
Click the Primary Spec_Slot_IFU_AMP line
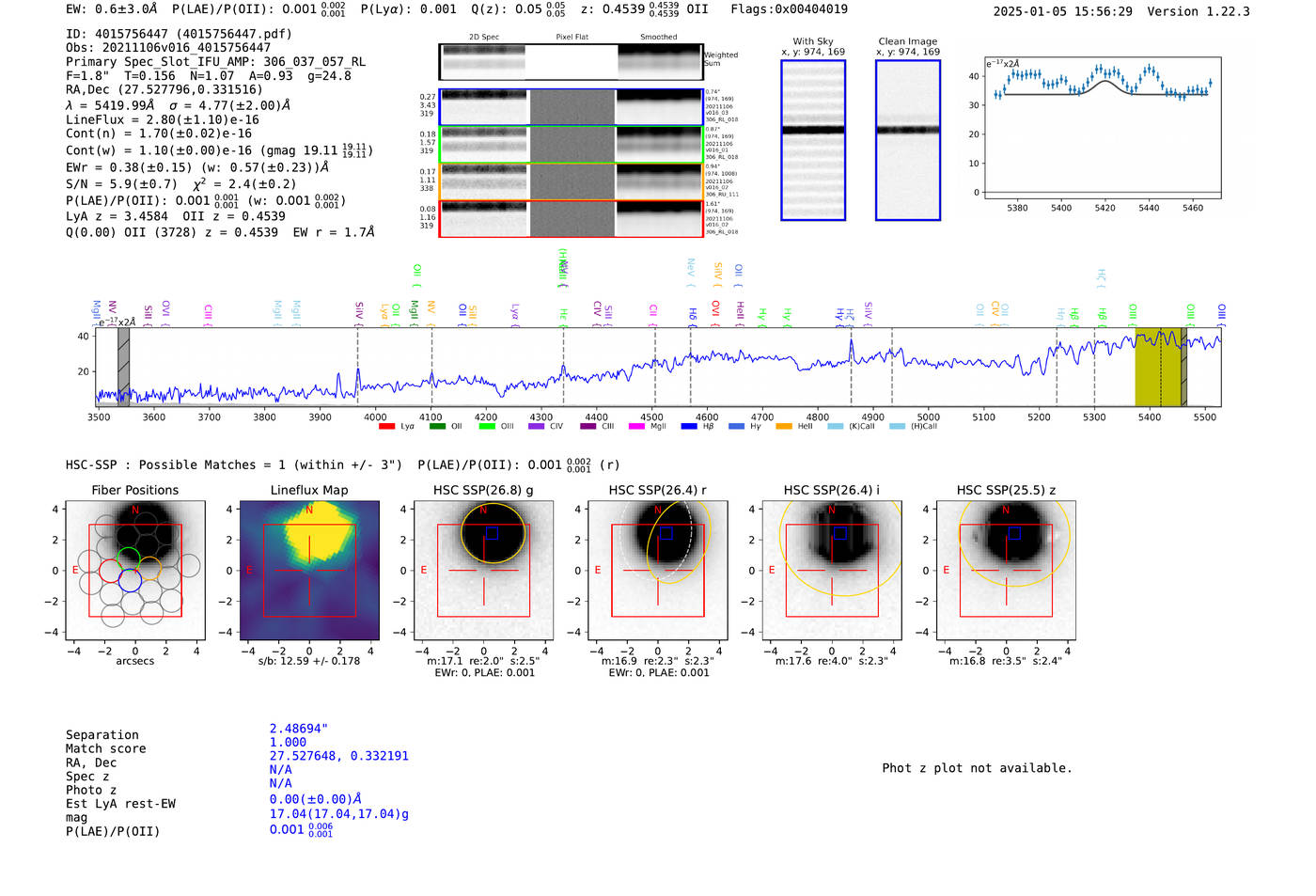(x=215, y=62)
